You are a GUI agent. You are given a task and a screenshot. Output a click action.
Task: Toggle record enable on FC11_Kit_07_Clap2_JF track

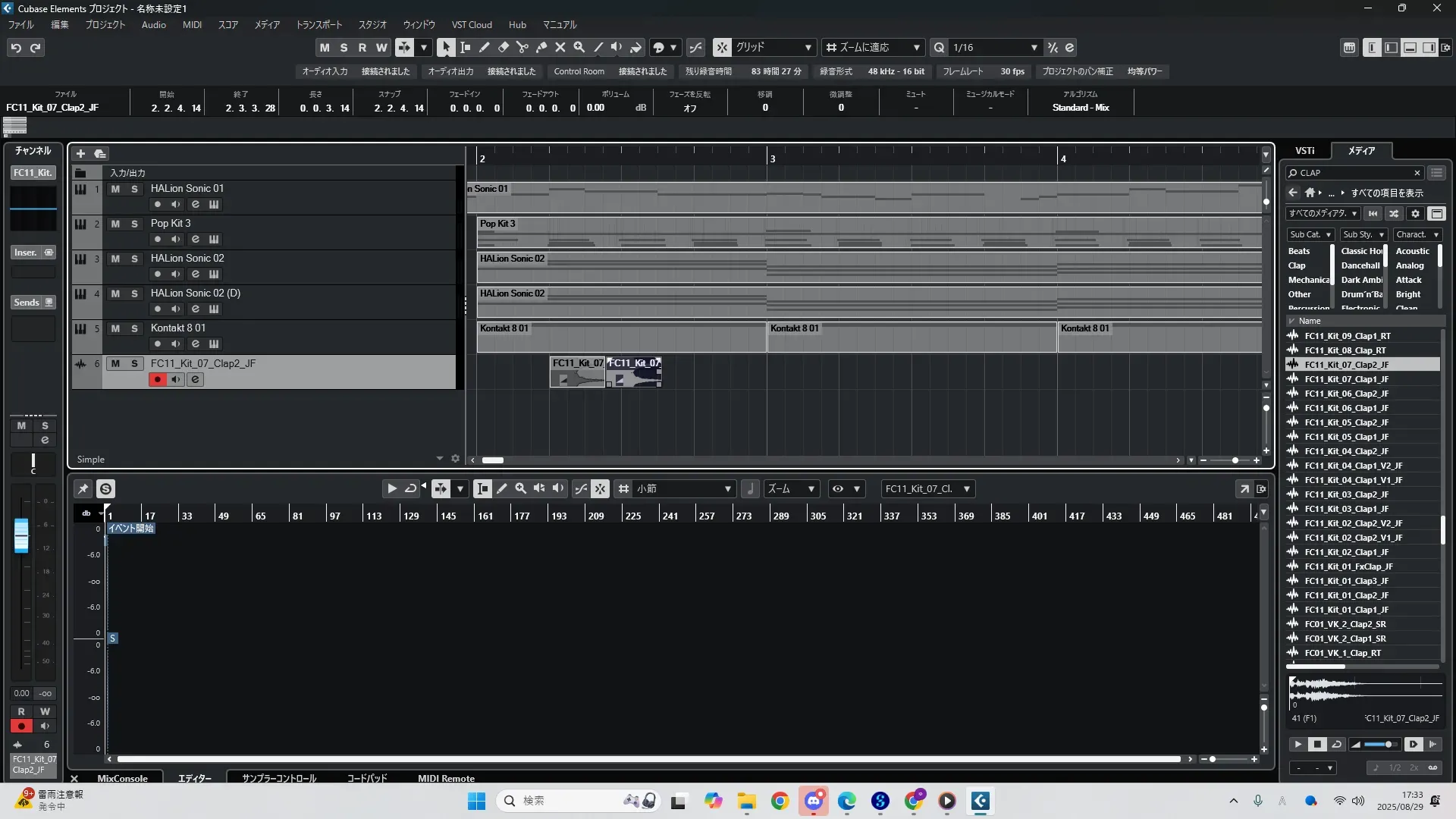[157, 379]
